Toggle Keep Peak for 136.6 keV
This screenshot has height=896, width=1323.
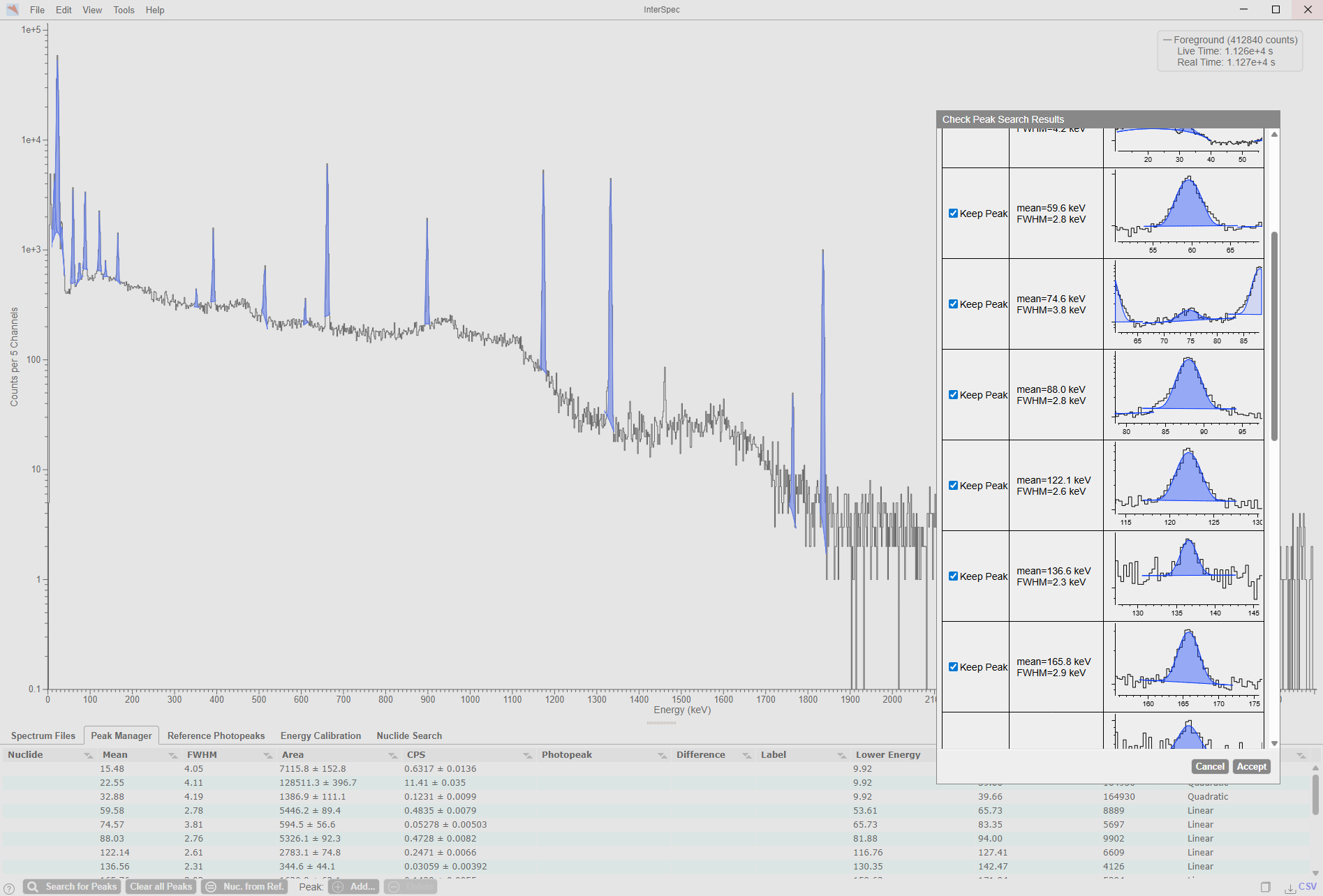coord(953,576)
